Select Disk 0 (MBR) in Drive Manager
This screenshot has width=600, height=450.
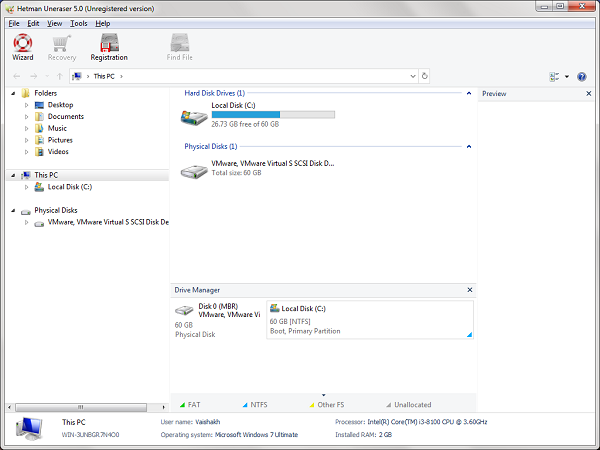click(x=218, y=320)
